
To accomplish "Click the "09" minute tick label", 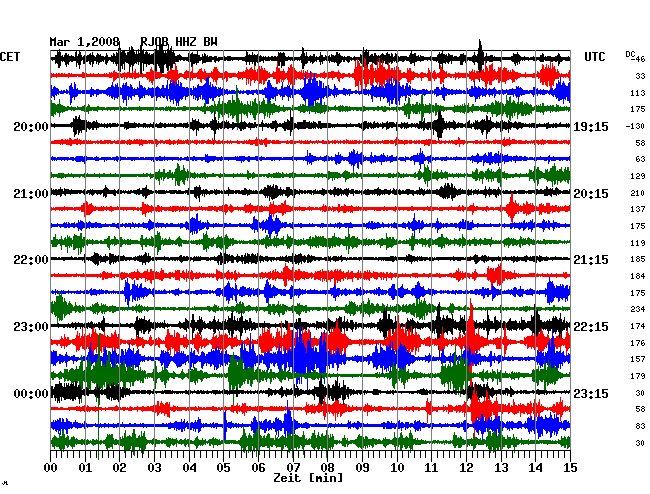I will (x=362, y=467).
